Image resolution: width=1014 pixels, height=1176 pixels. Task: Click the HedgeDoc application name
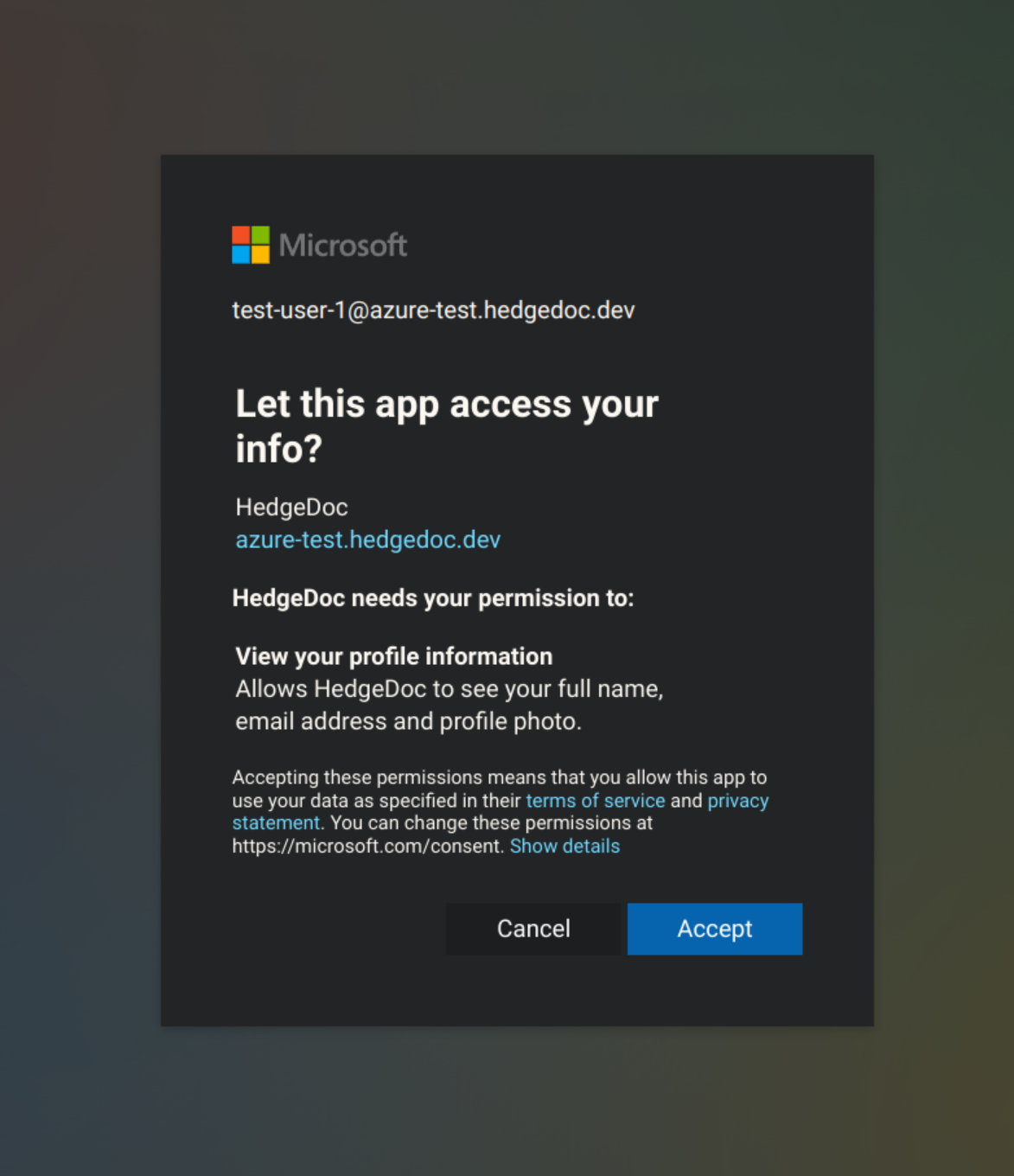(290, 507)
